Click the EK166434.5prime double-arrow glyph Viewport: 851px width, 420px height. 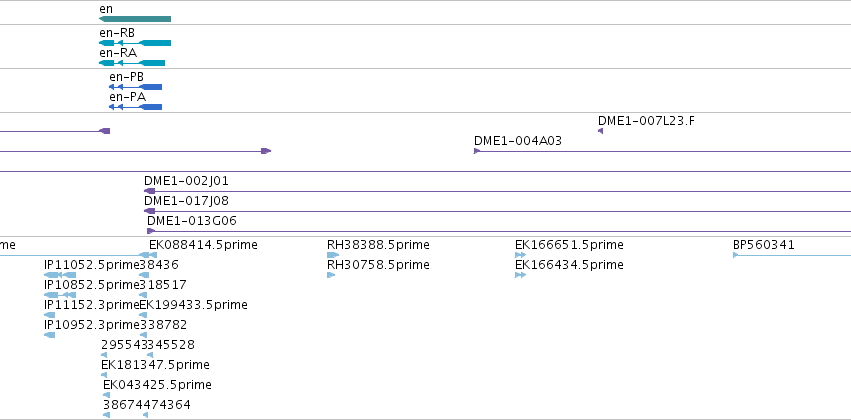[x=520, y=275]
